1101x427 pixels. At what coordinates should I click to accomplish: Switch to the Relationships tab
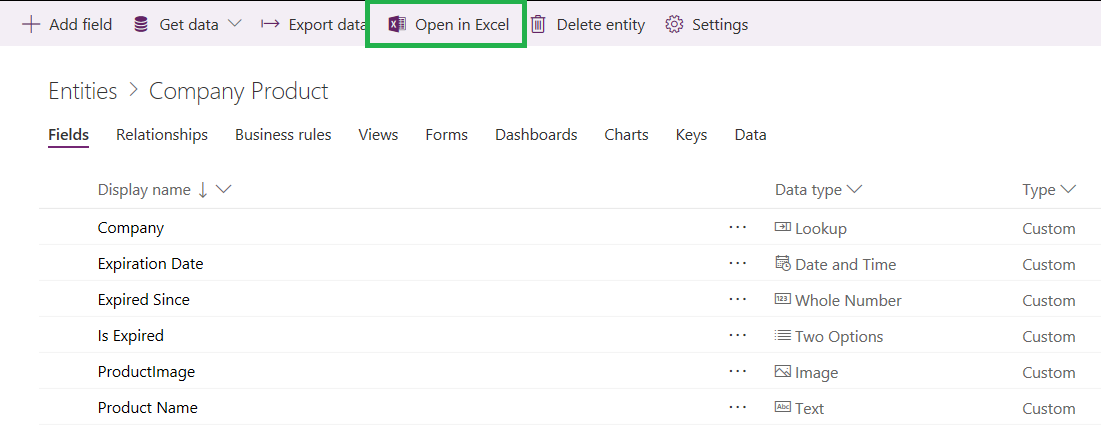click(x=162, y=135)
